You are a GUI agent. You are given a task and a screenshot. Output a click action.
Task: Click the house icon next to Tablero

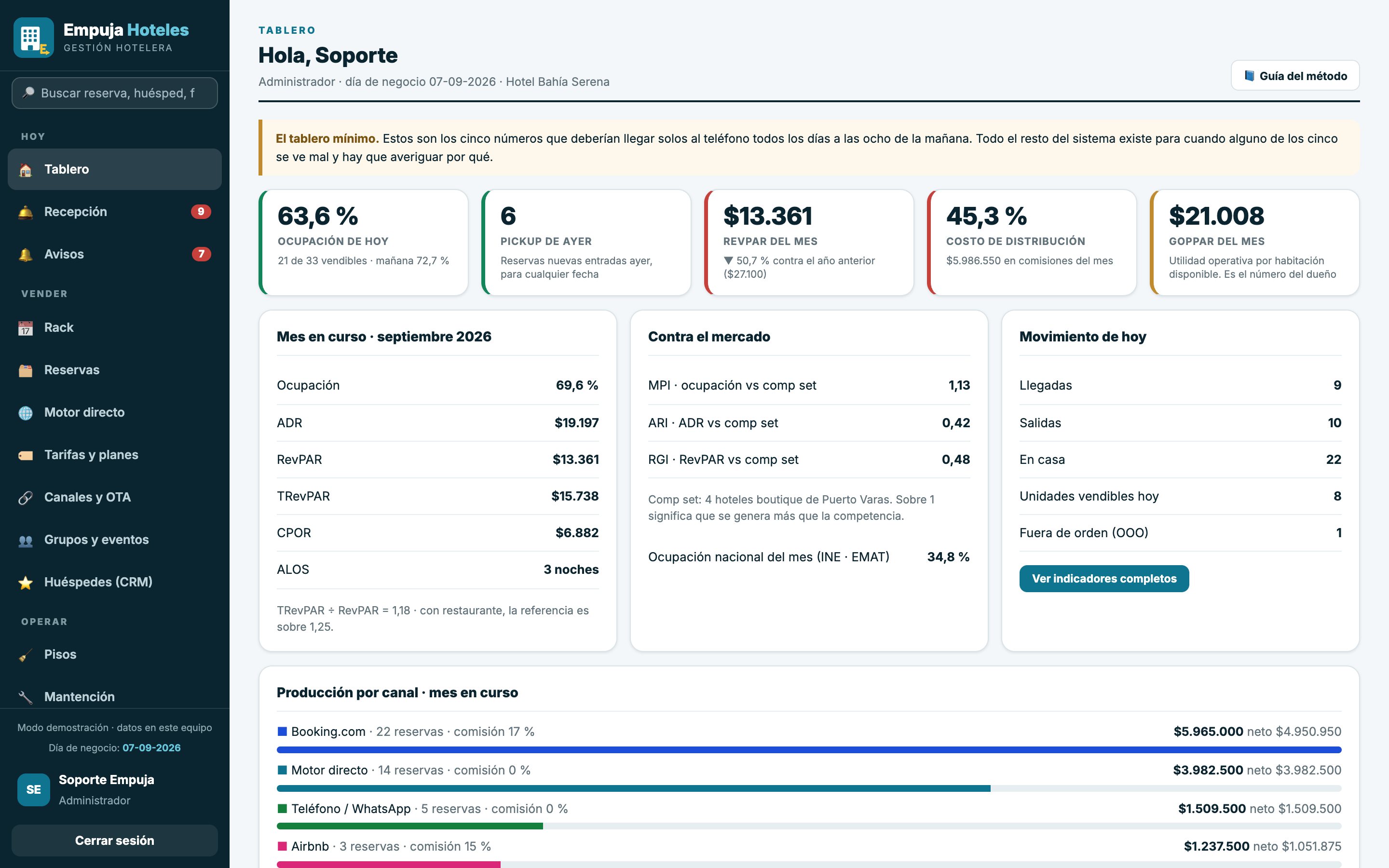point(26,170)
